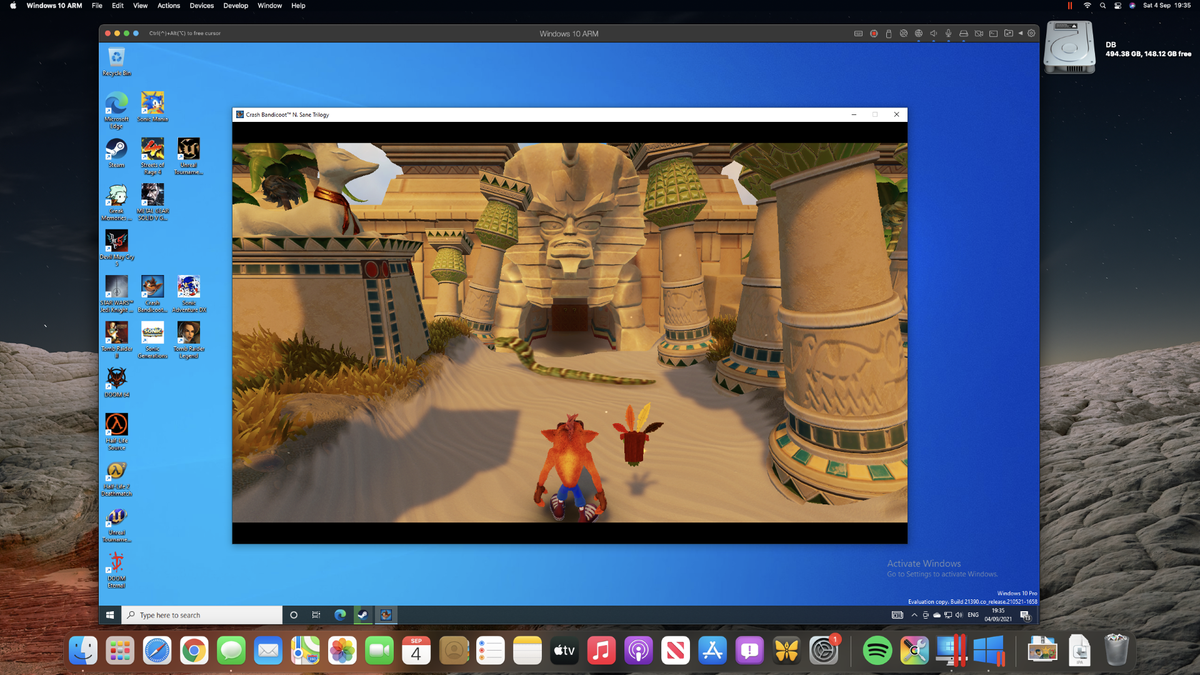Select the Half-Life 2: Deathmatch shortcut
The height and width of the screenshot is (675, 1200).
click(x=116, y=479)
